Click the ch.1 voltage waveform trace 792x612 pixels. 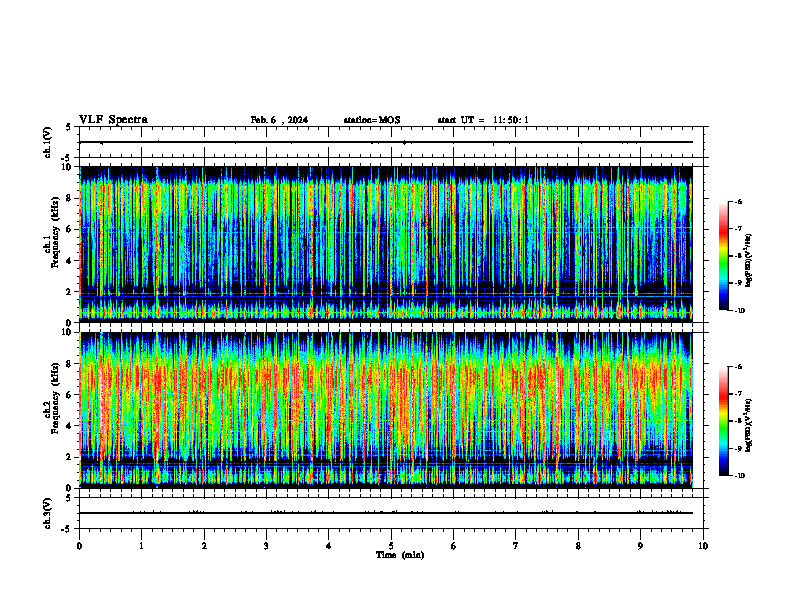[x=386, y=142]
